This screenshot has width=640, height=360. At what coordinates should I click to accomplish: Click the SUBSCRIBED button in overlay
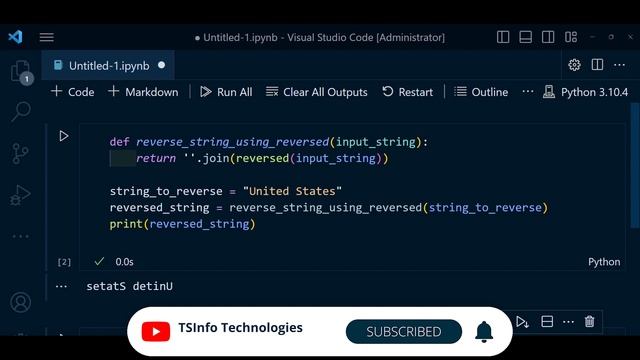tap(404, 332)
